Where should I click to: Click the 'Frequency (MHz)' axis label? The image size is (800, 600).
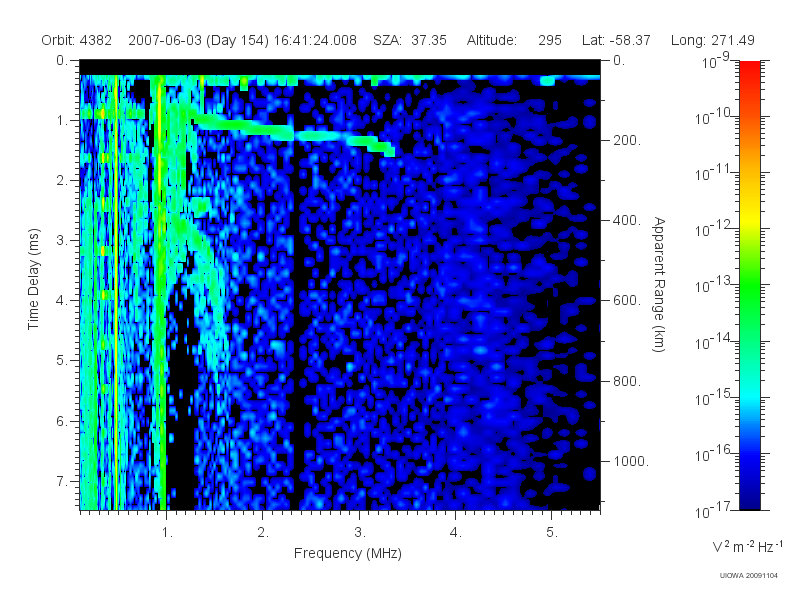[347, 553]
